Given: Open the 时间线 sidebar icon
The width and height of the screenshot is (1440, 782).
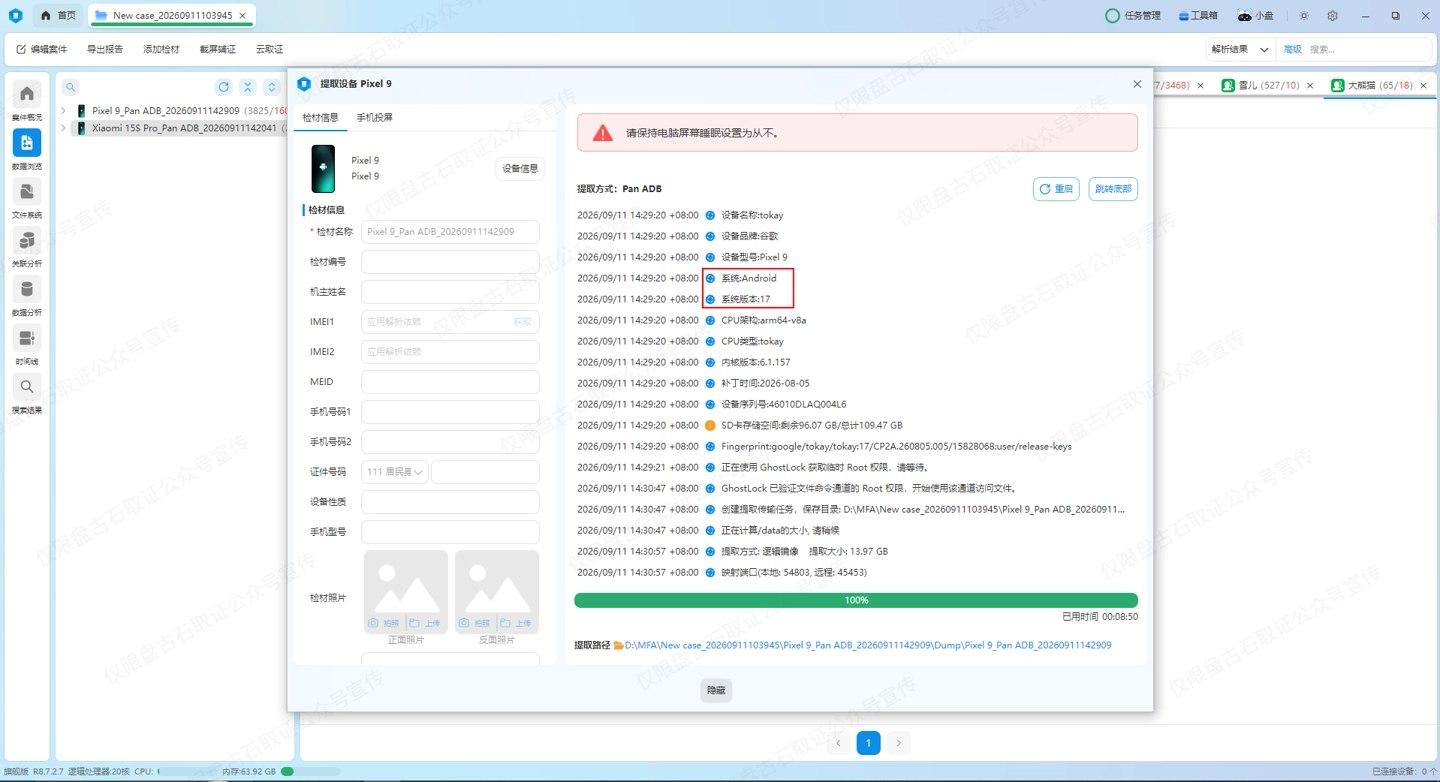Looking at the screenshot, I should tap(27, 339).
